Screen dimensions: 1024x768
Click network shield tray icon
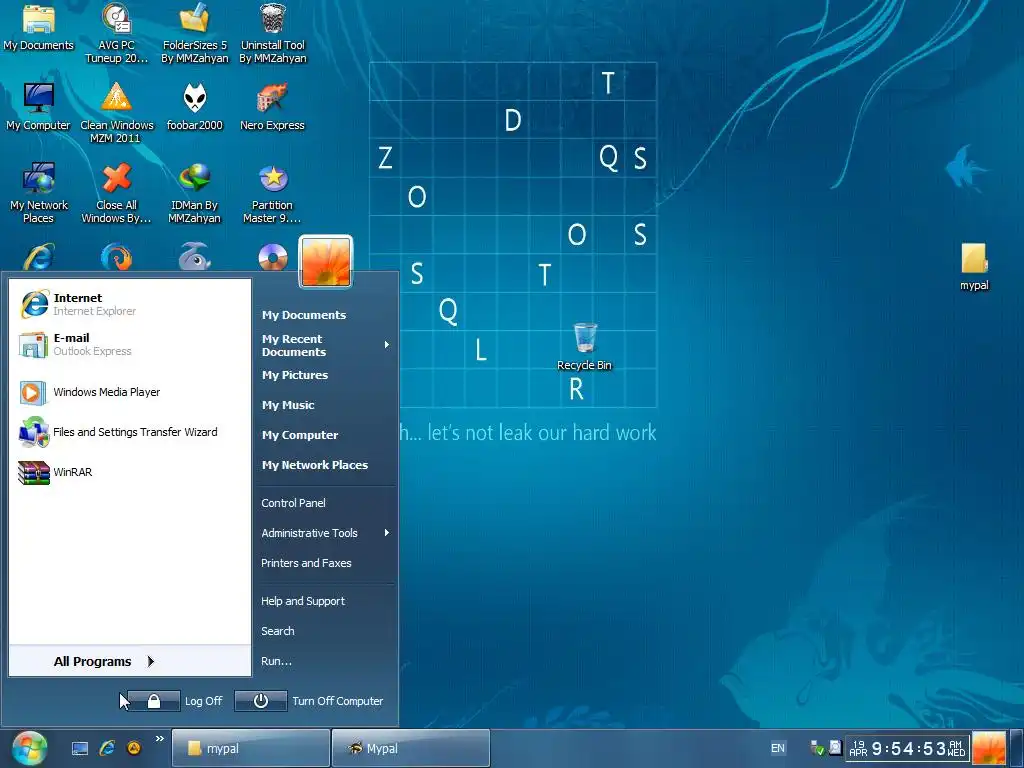(816, 748)
